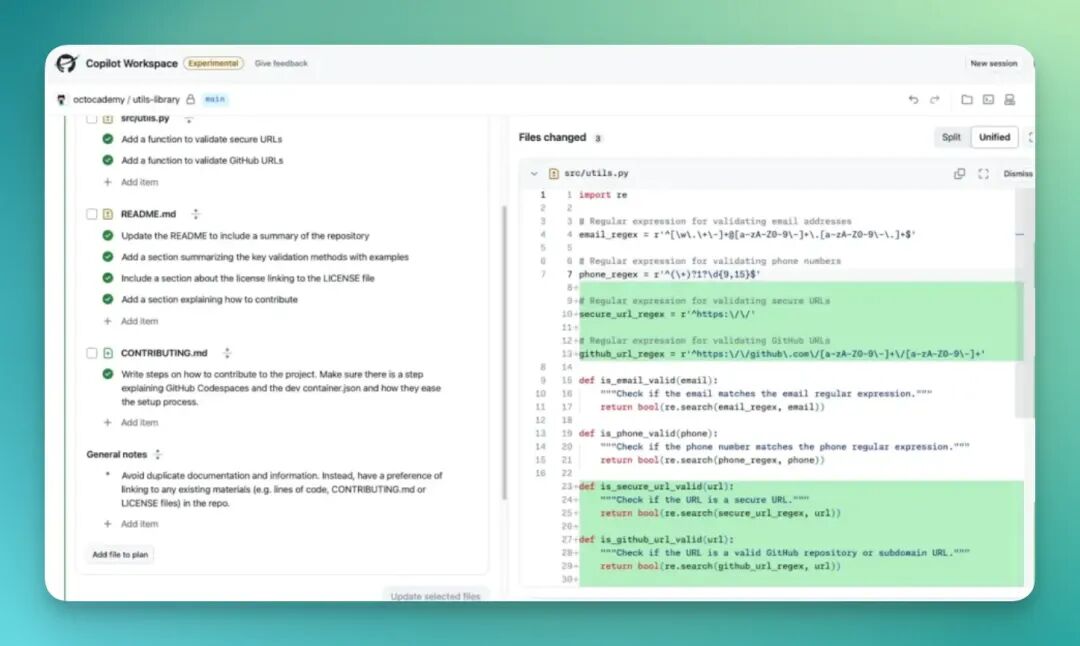This screenshot has width=1080, height=646.
Task: Switch diff view to Unified
Action: point(995,137)
